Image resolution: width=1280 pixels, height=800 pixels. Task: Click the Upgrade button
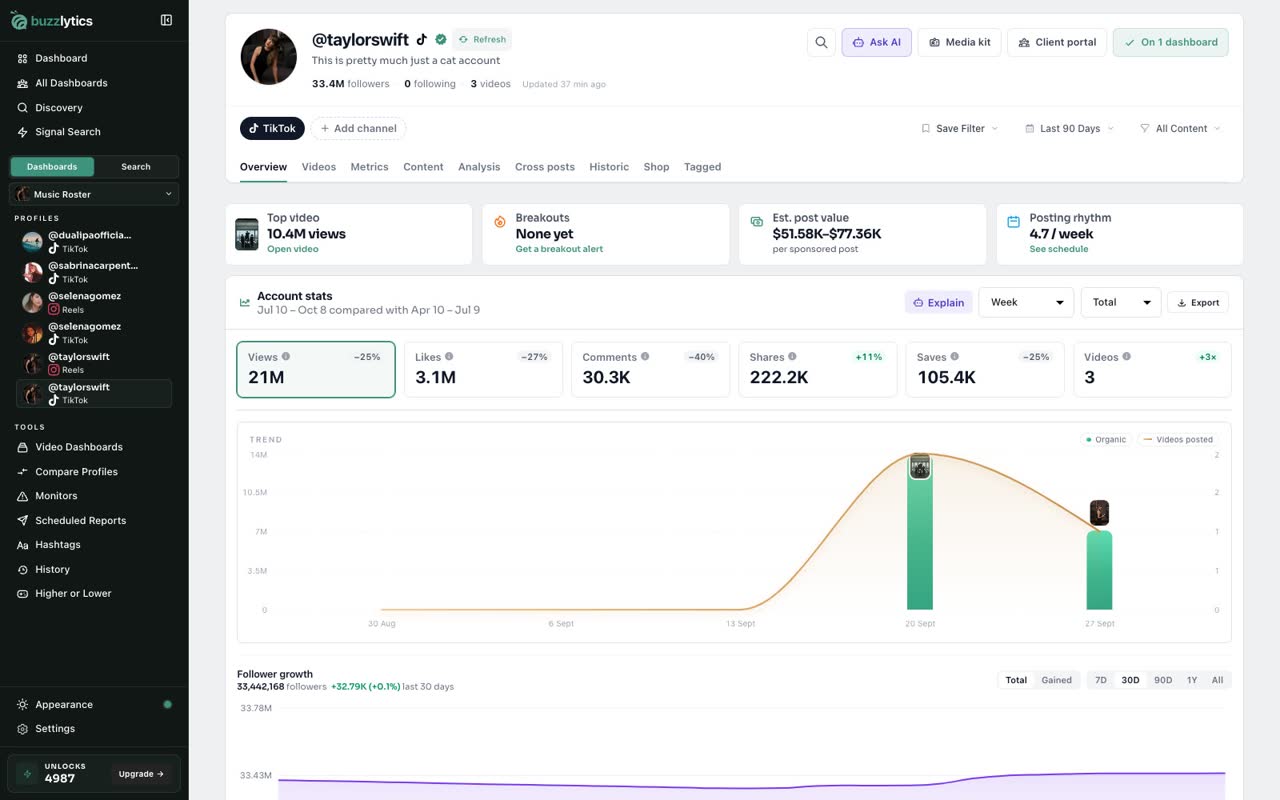click(141, 774)
